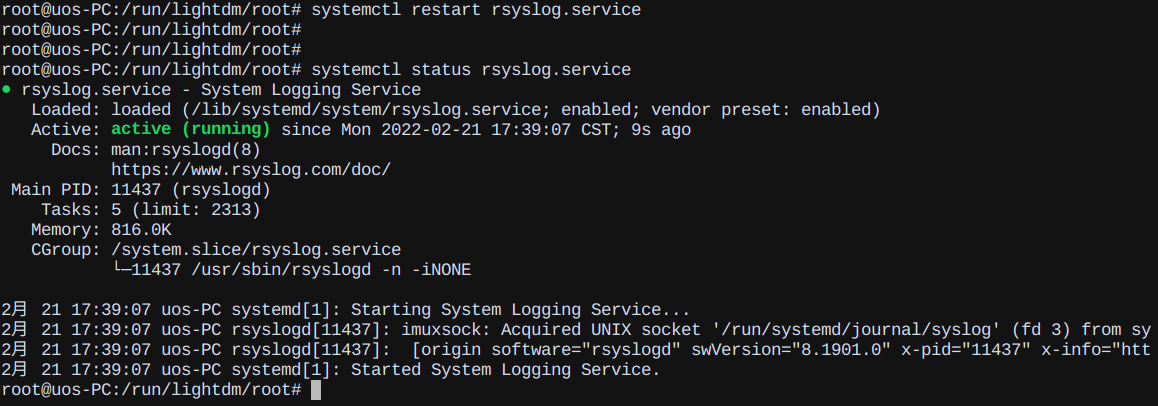
Task: Click the 'systemctl restart rsyslog.service' command
Action: coord(476,10)
